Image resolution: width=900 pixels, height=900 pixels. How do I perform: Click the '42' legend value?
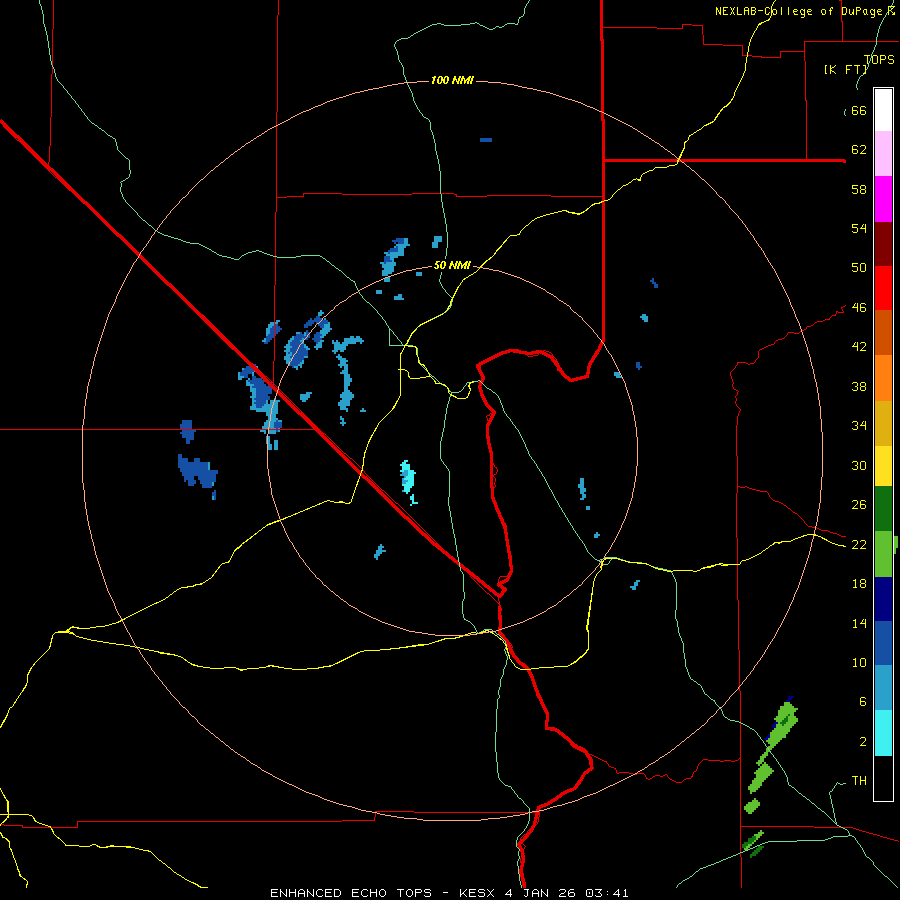[x=859, y=347]
